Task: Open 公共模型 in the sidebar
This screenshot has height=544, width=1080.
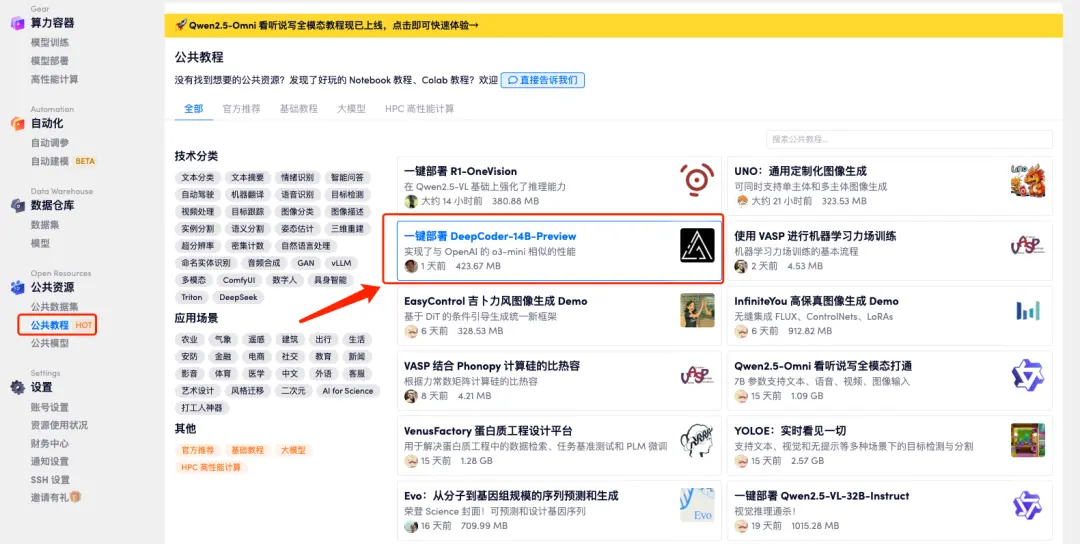Action: pos(50,343)
